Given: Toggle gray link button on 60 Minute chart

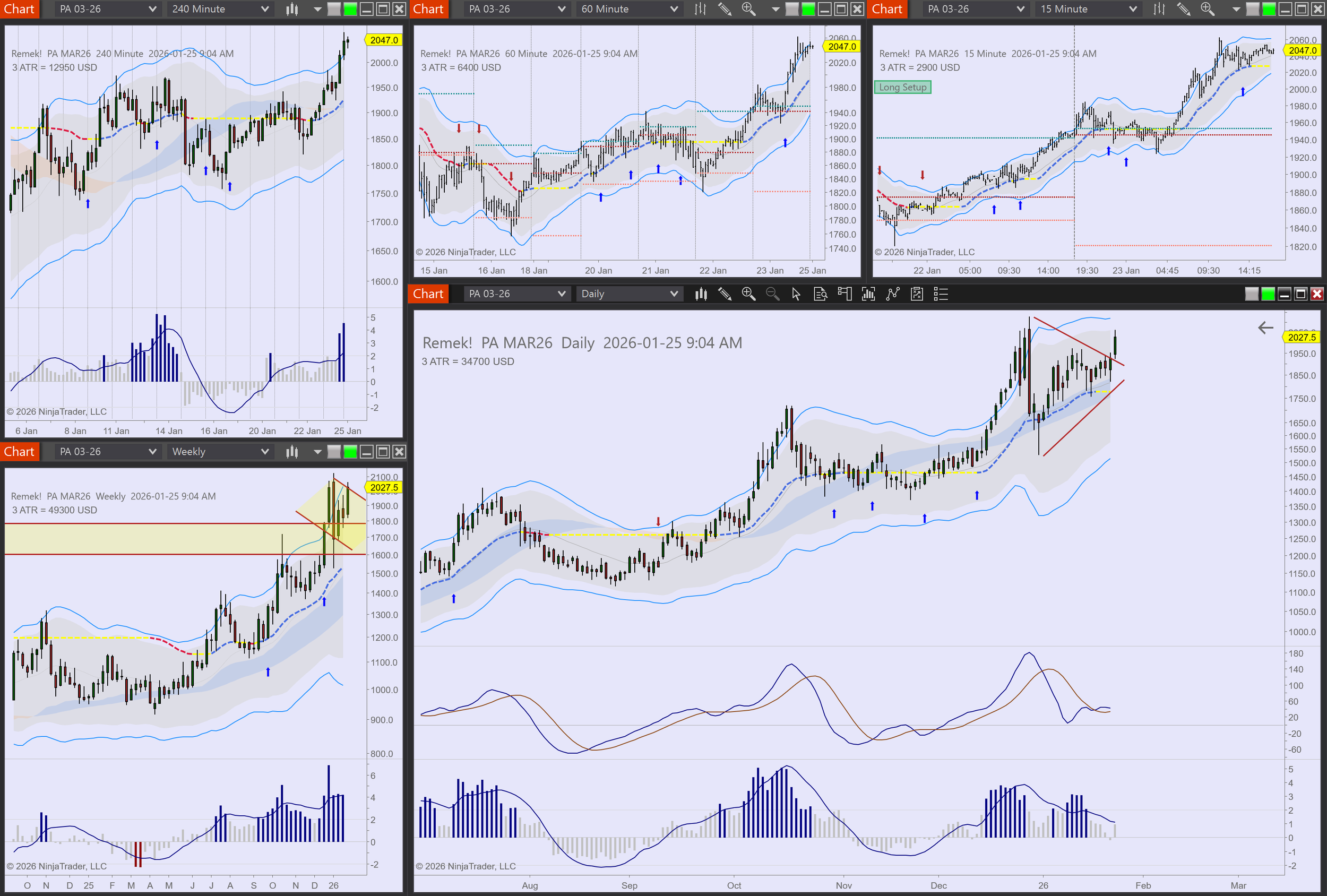Looking at the screenshot, I should pyautogui.click(x=791, y=9).
